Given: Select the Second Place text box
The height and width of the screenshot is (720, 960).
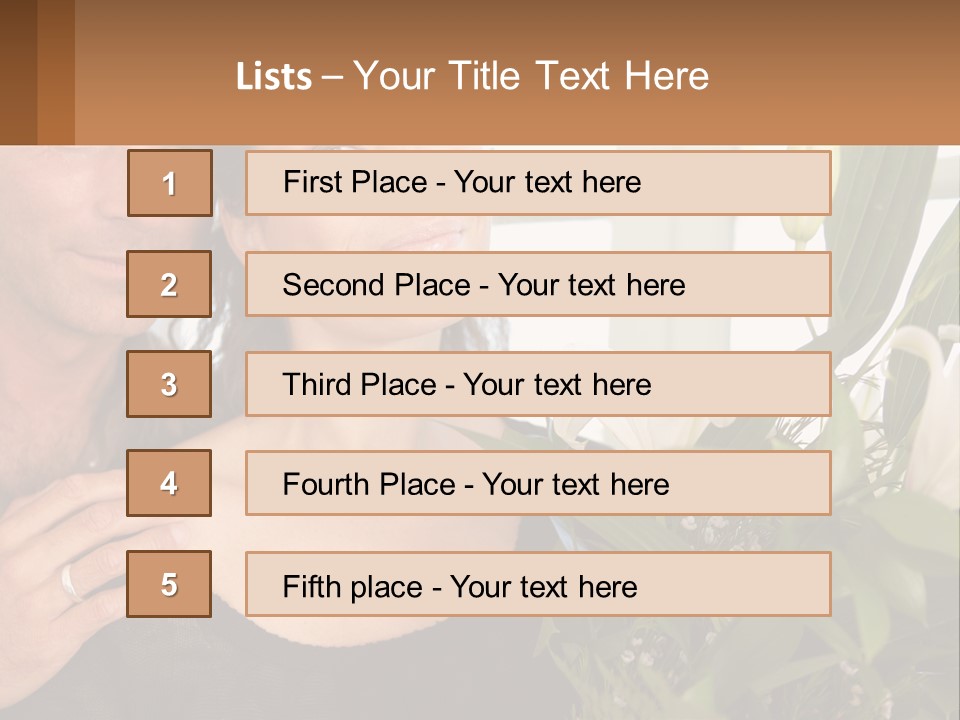Looking at the screenshot, I should coord(538,284).
